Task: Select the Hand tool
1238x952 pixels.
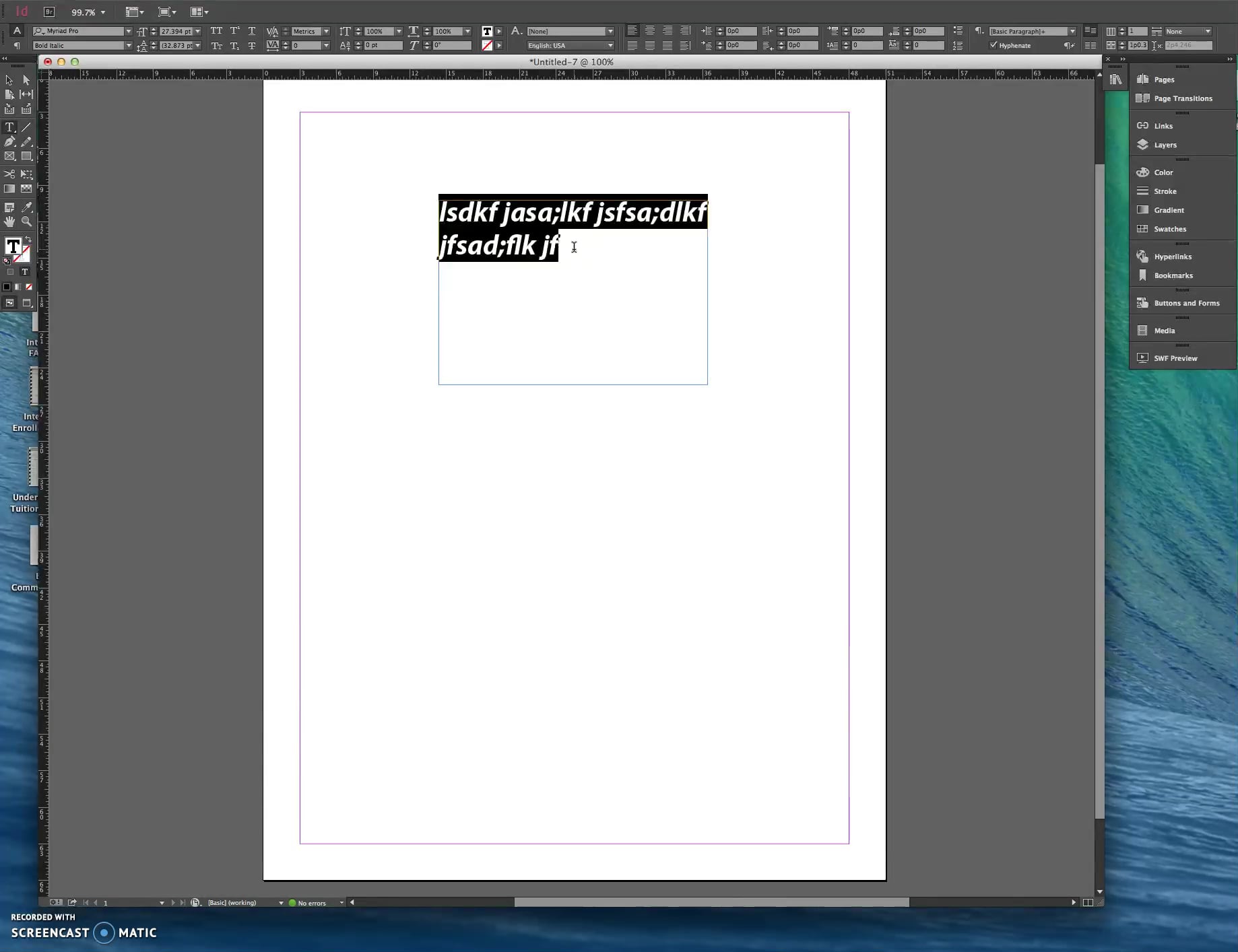Action: 9,221
